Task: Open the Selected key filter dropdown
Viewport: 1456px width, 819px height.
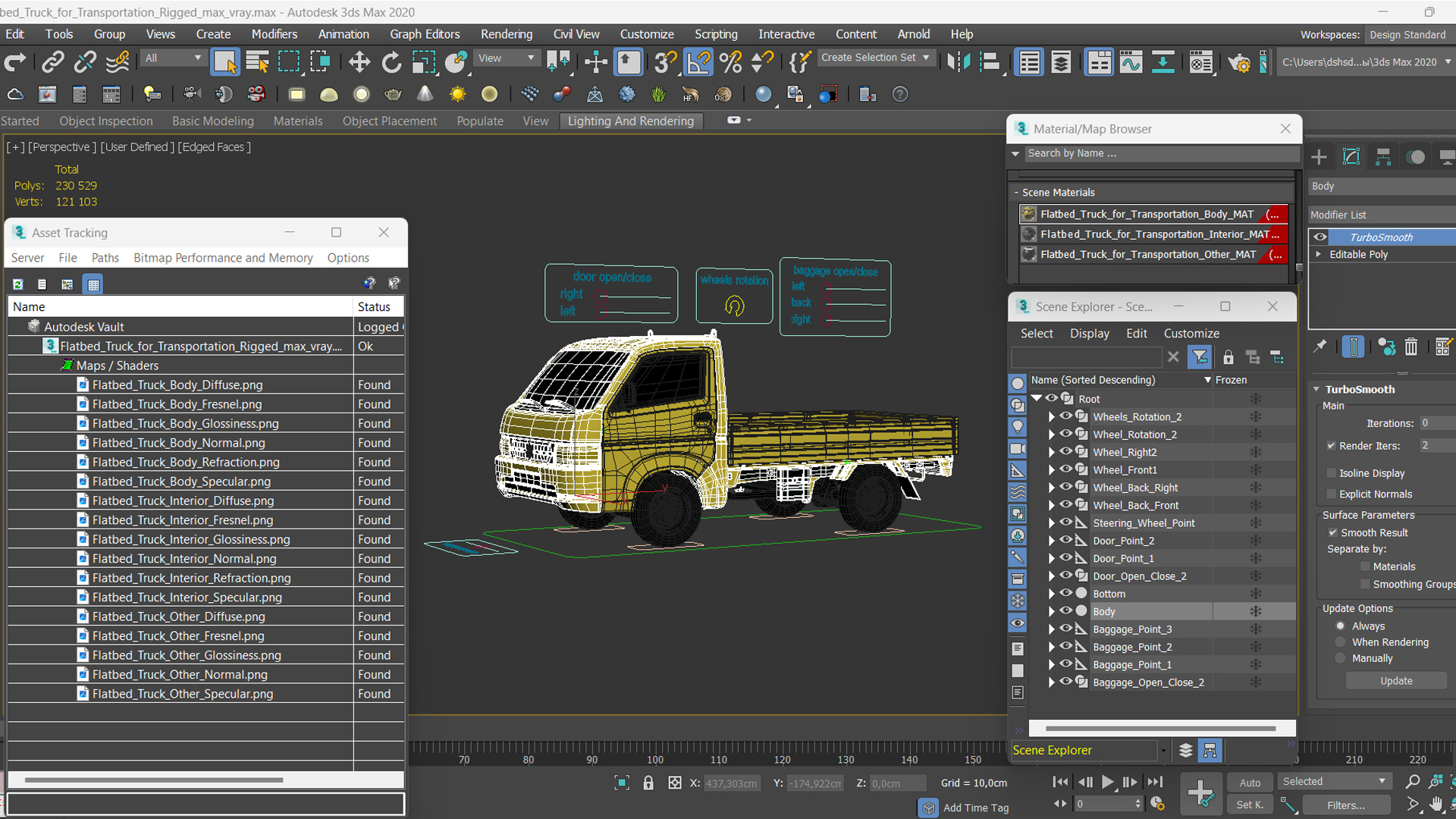Action: tap(1334, 781)
